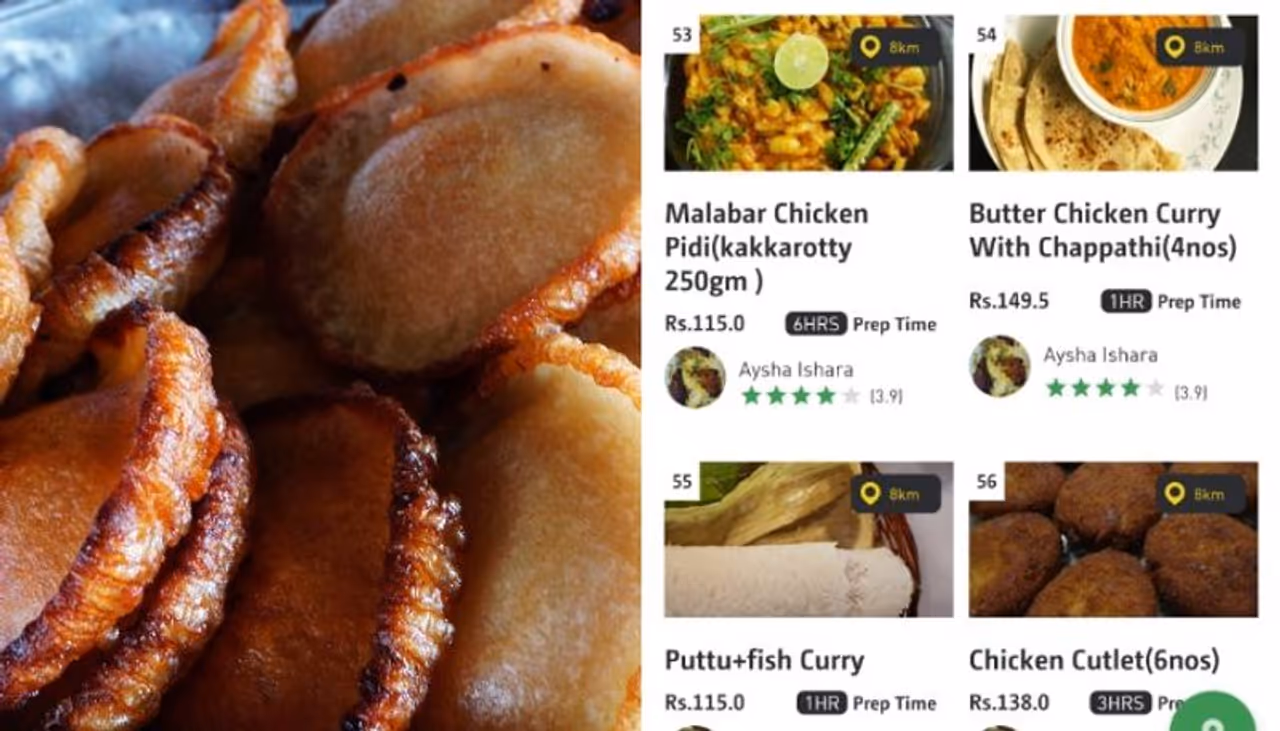The width and height of the screenshot is (1280, 731).
Task: Open the Butter Chicken Curry food photo
Action: pyautogui.click(x=1113, y=93)
